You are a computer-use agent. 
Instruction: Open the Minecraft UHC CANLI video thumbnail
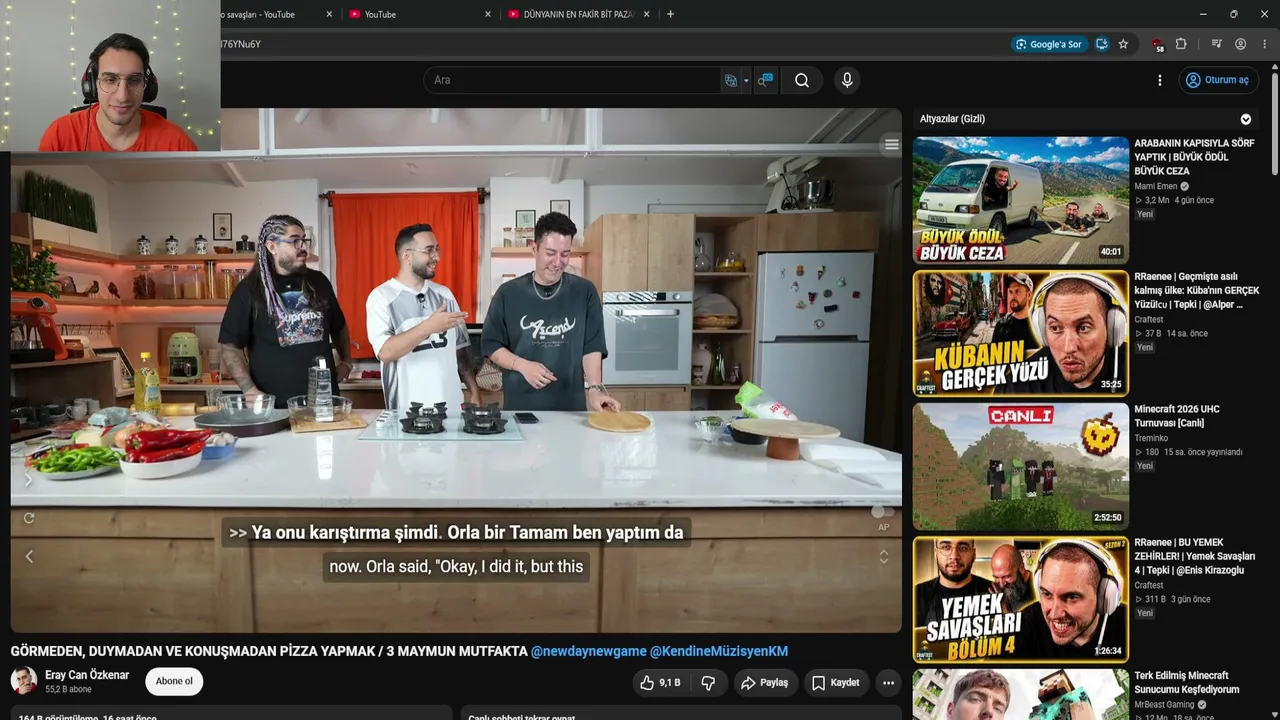(1020, 466)
